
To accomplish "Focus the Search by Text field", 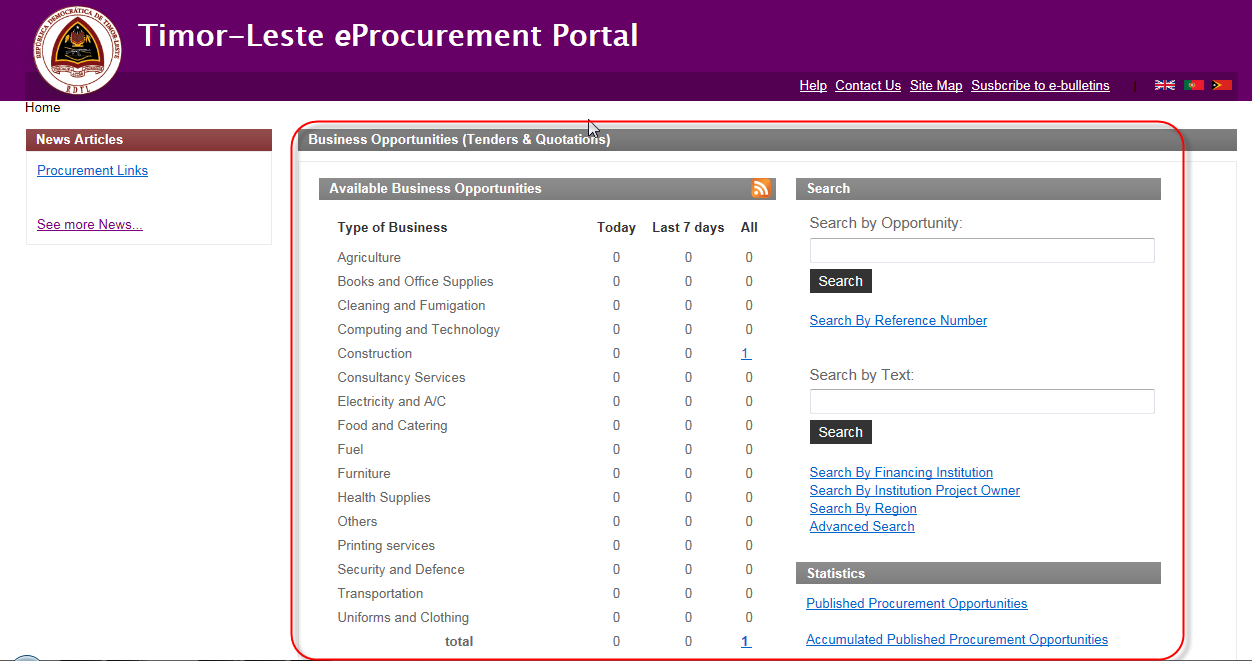I will coord(982,402).
